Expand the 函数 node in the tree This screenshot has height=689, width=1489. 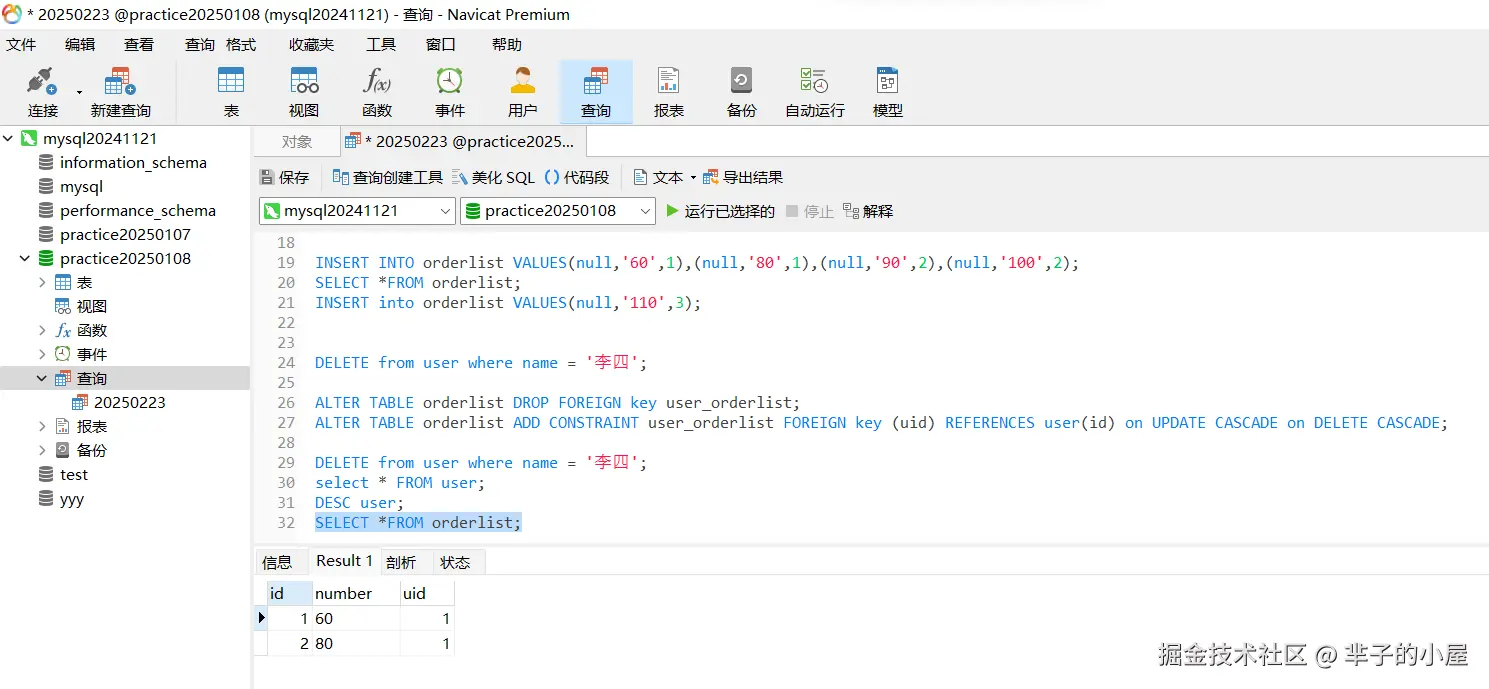(42, 331)
